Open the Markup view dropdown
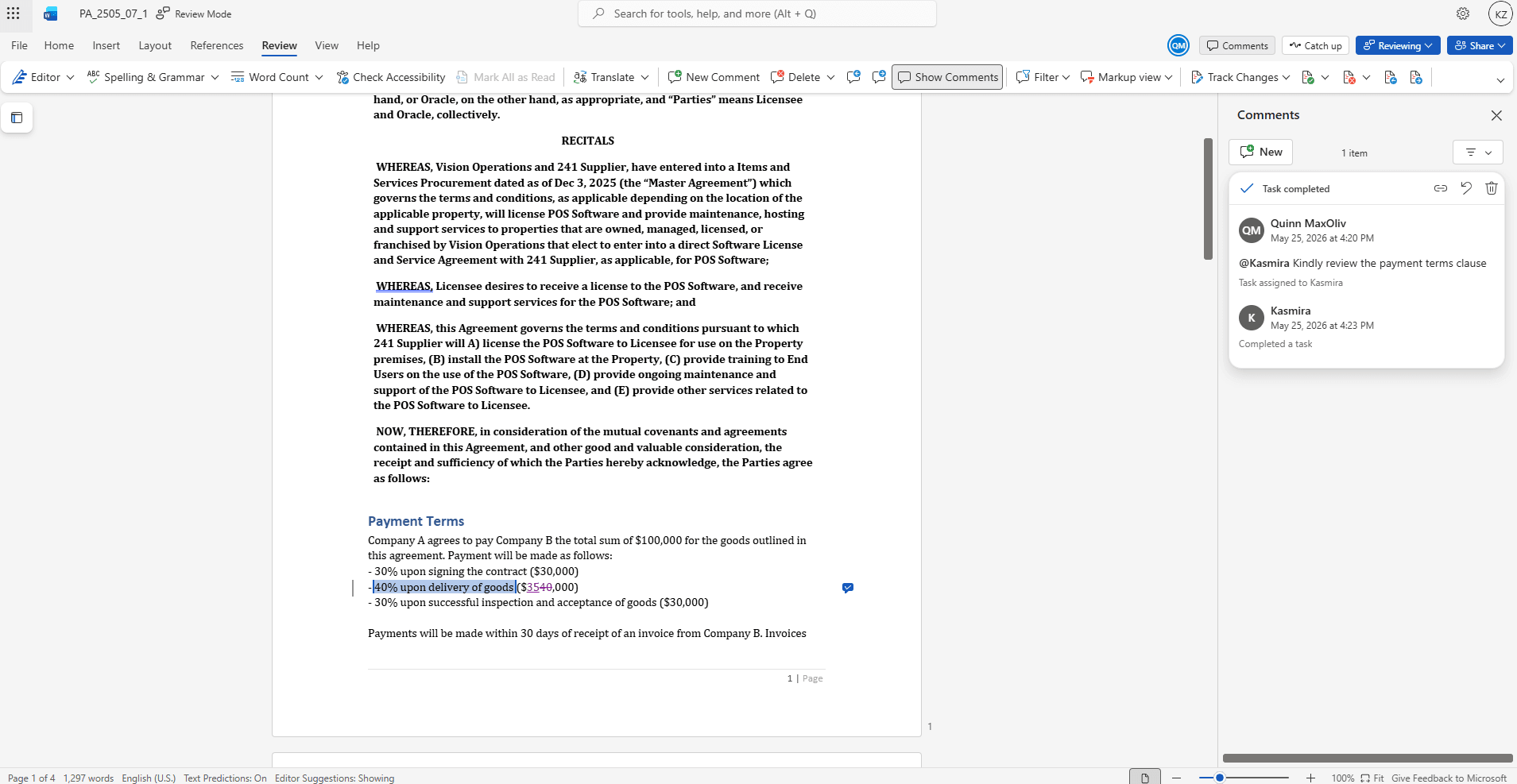The height and width of the screenshot is (784, 1517). 1126,77
